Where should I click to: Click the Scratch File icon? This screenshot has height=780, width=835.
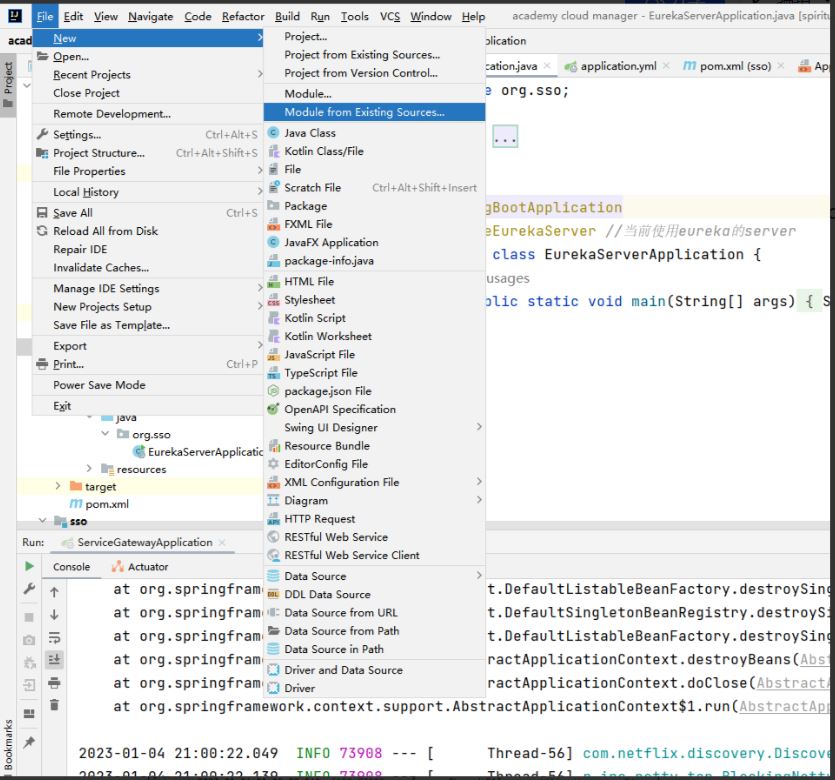click(273, 187)
